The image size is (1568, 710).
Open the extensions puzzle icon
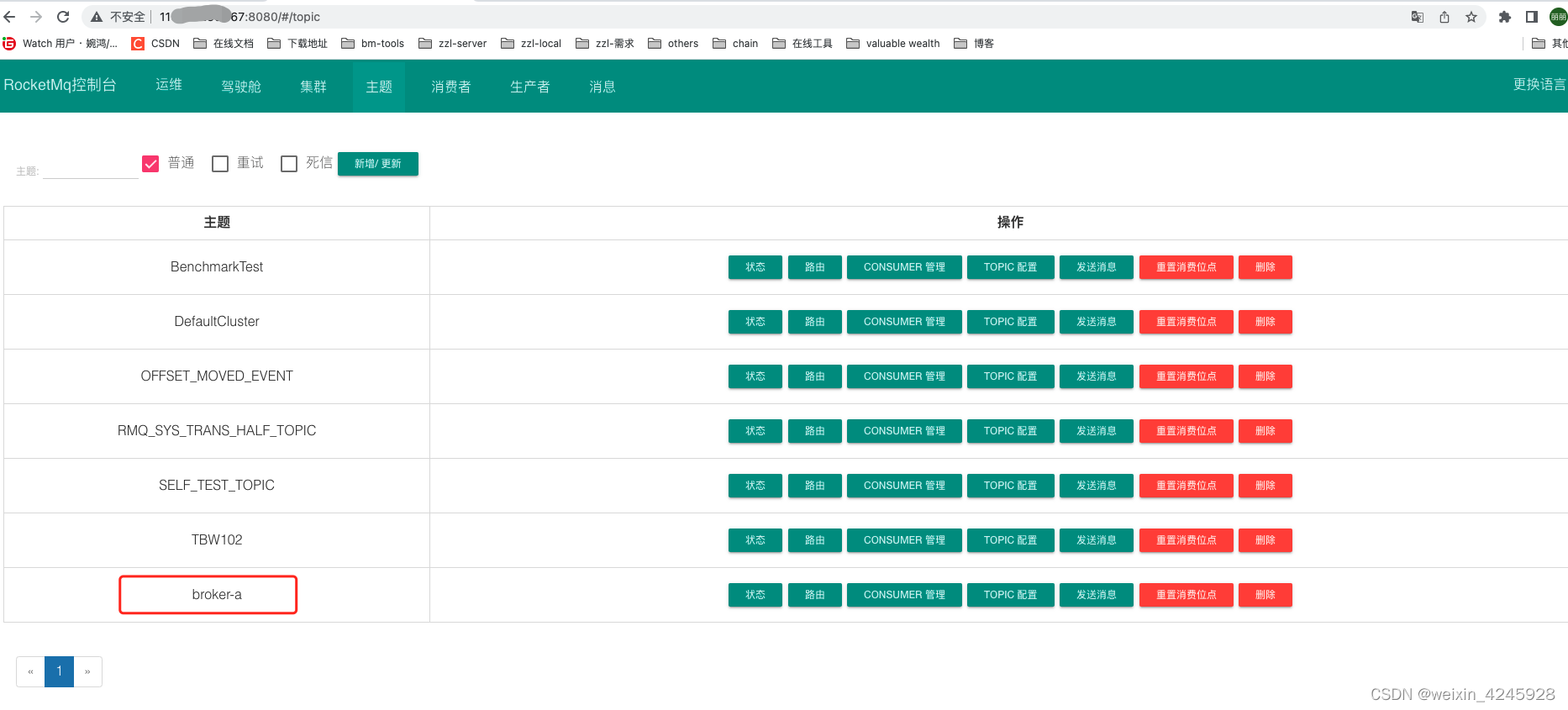click(x=1505, y=17)
